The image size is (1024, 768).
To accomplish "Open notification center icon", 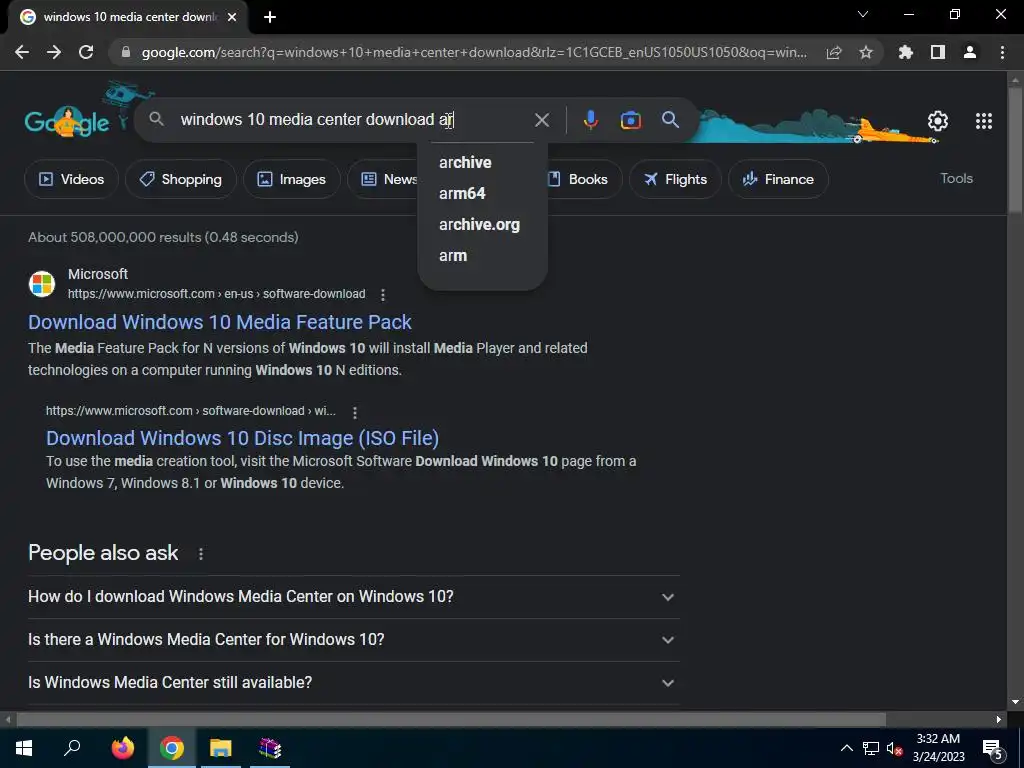I will click(x=993, y=749).
